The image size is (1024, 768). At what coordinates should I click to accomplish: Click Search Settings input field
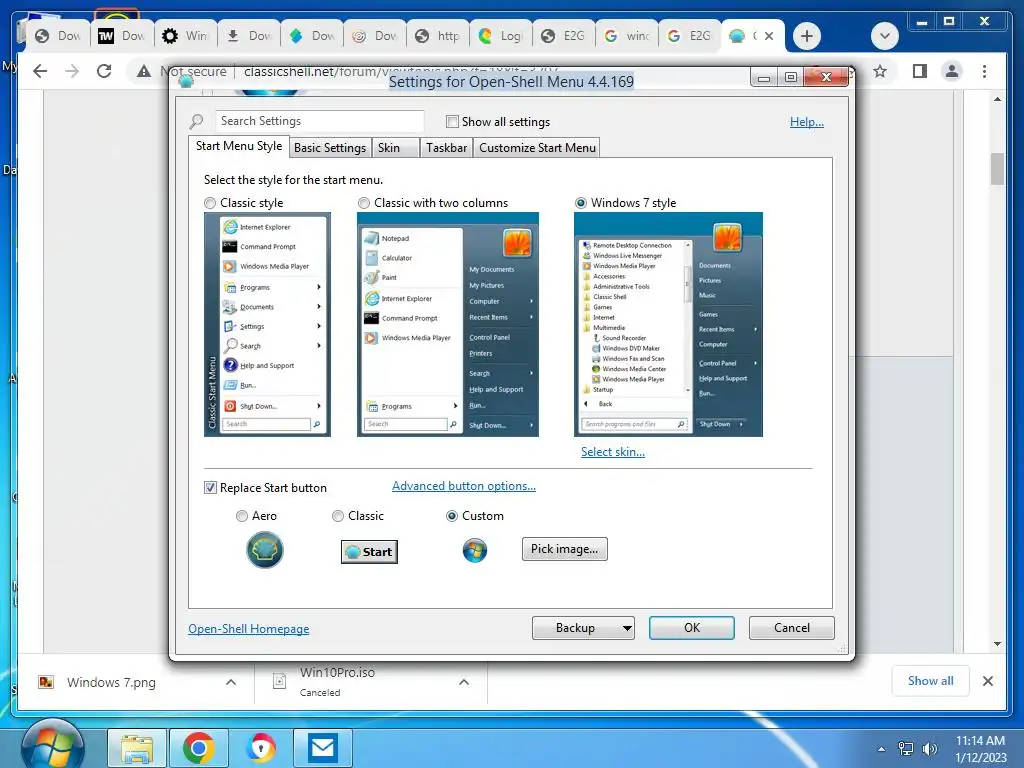[x=320, y=121]
